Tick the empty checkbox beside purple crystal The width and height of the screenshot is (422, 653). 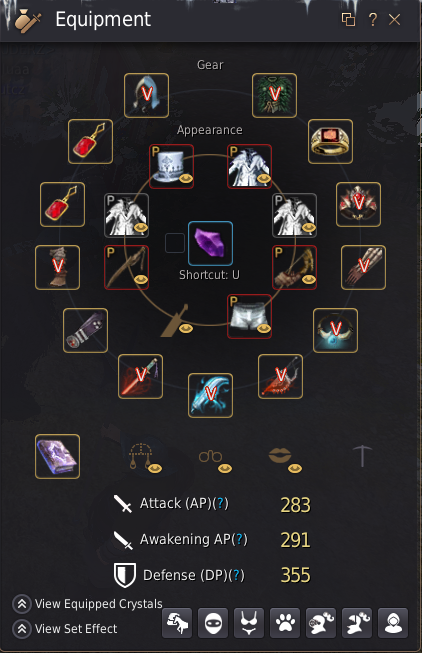(x=175, y=243)
